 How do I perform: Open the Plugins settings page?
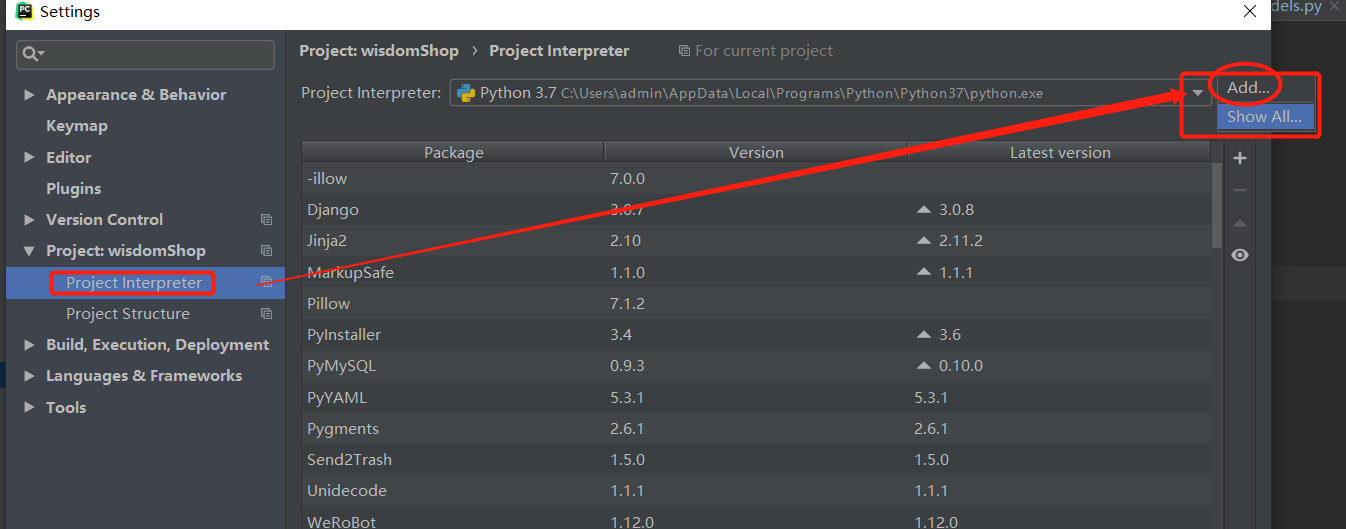(x=74, y=189)
